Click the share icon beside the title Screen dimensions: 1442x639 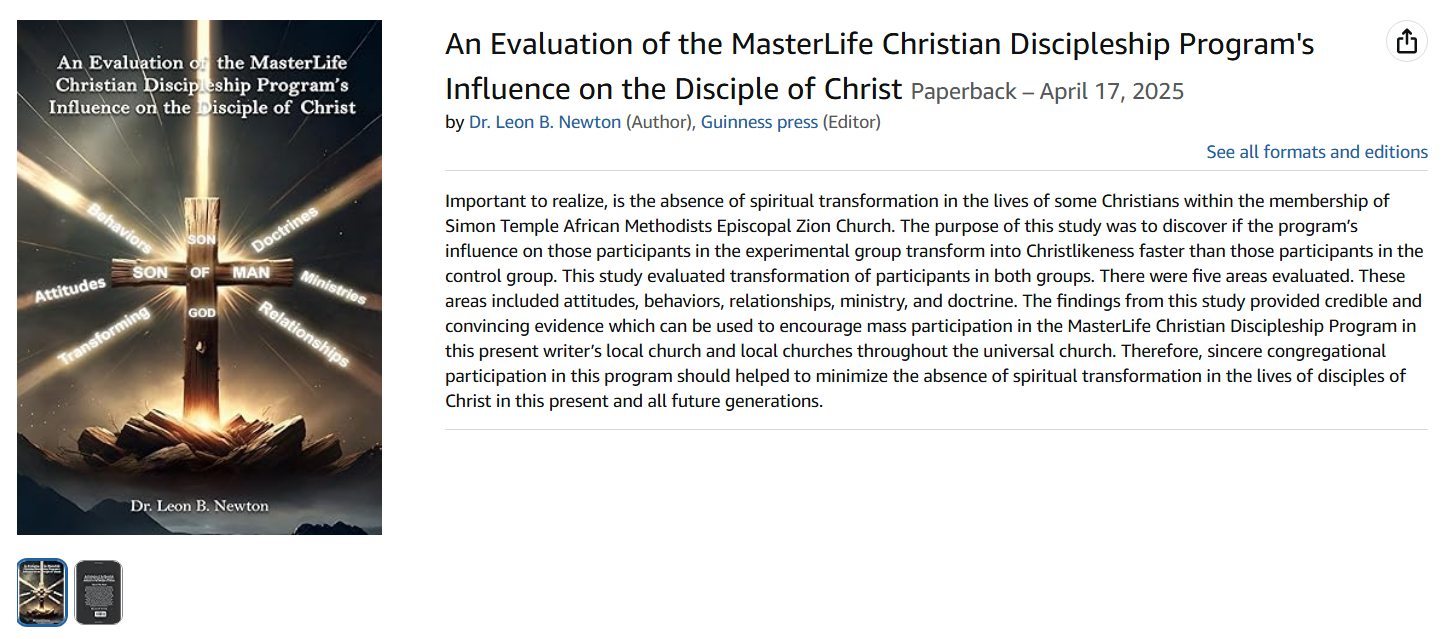(1406, 42)
